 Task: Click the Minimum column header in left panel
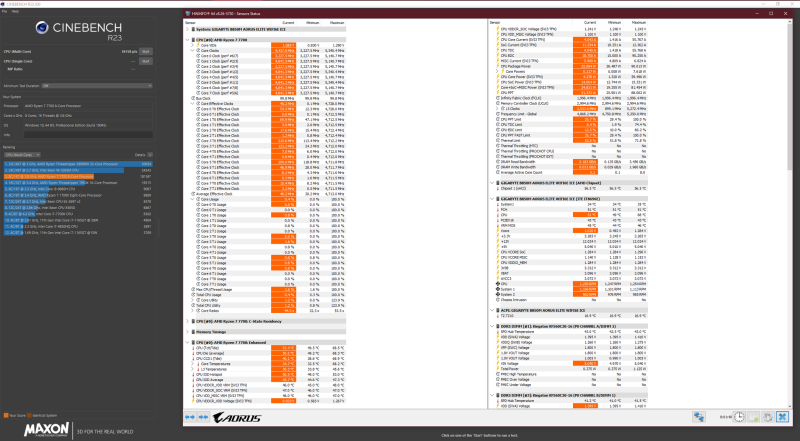(312, 23)
